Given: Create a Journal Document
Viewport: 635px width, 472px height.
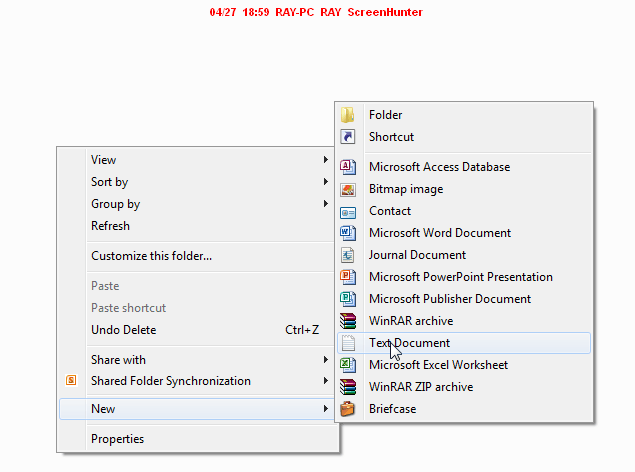Looking at the screenshot, I should (x=464, y=255).
